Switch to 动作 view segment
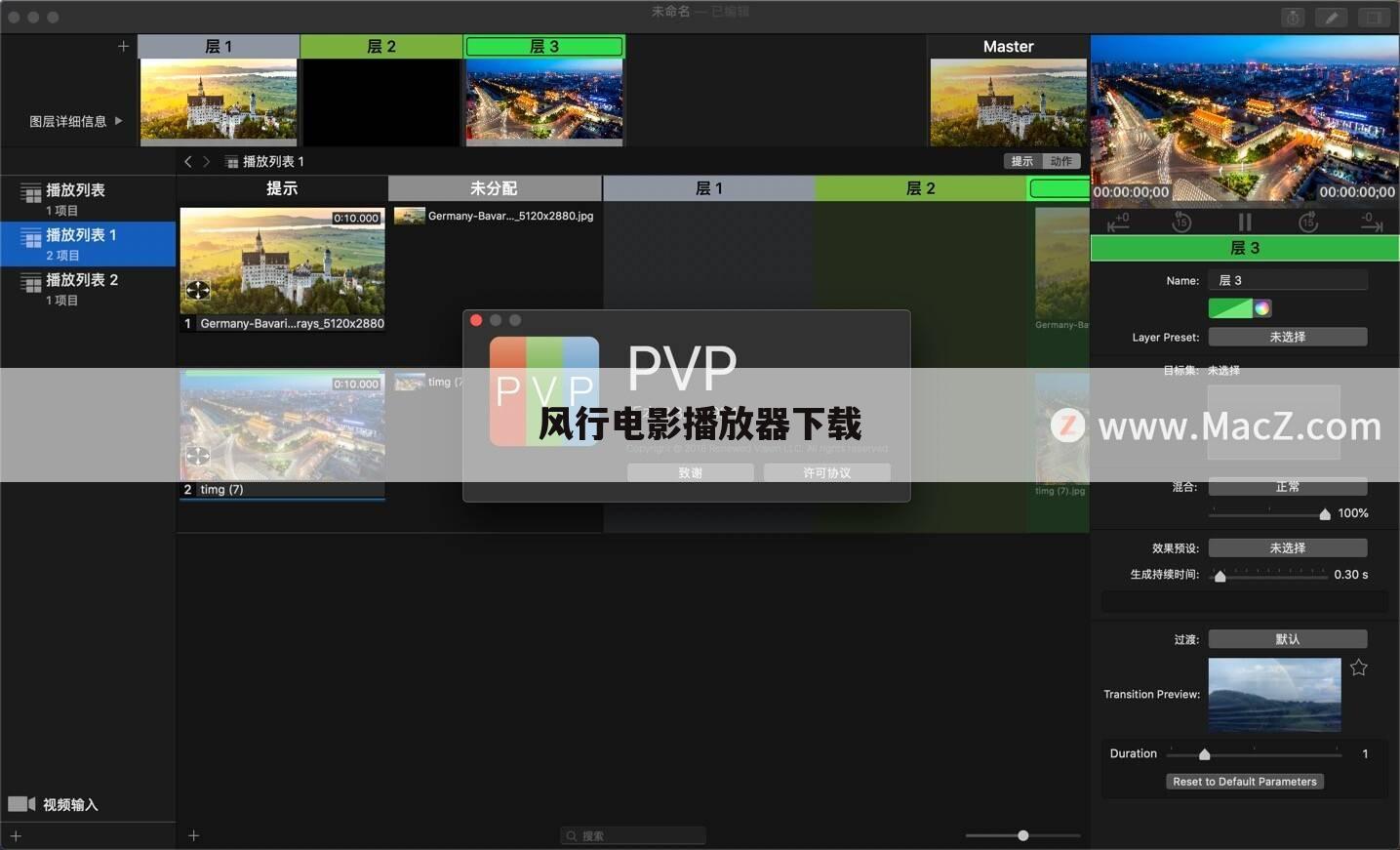The image size is (1400, 850). (x=1061, y=161)
